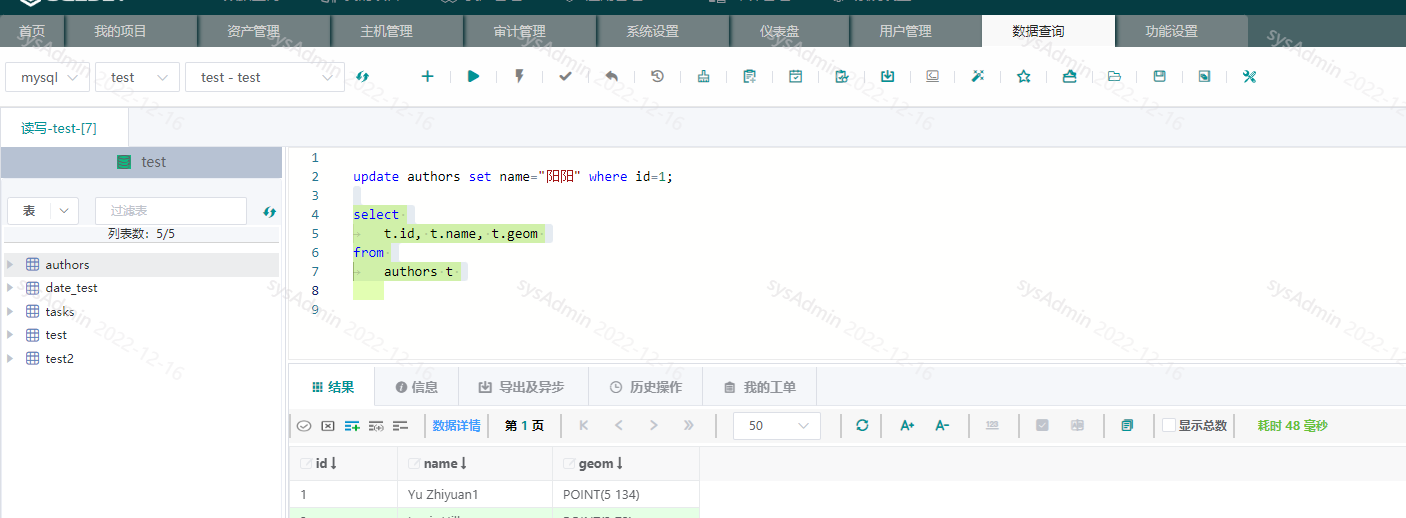Click the checkmark commit icon

point(565,76)
